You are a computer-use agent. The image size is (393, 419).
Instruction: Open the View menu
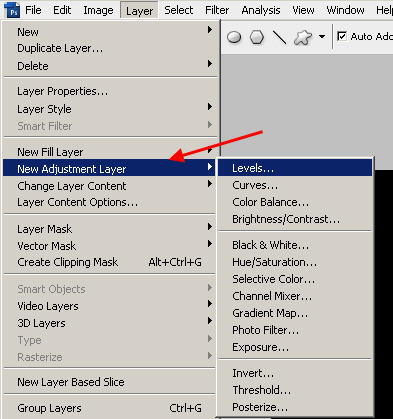[303, 10]
